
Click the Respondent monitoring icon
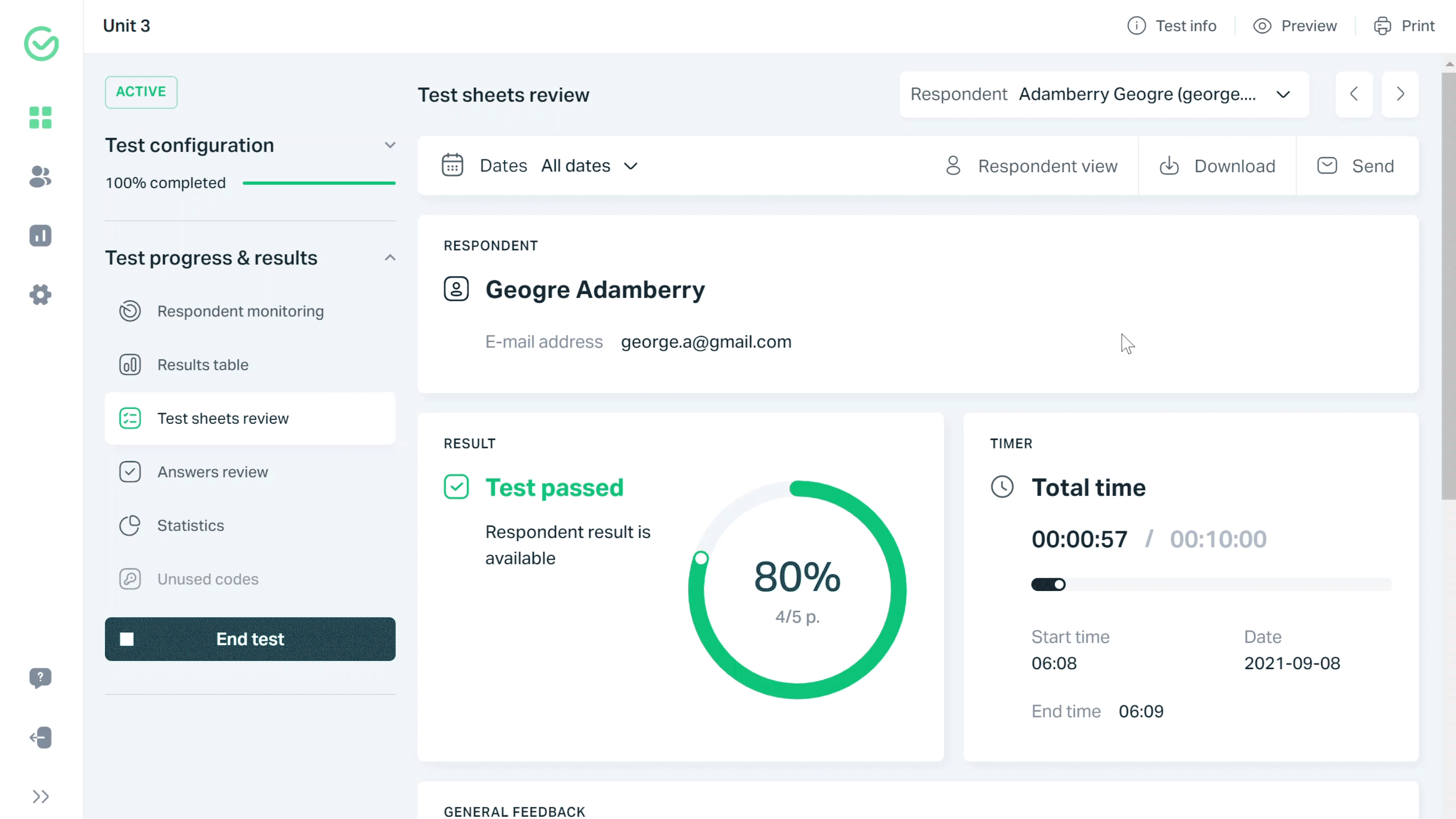pos(130,311)
